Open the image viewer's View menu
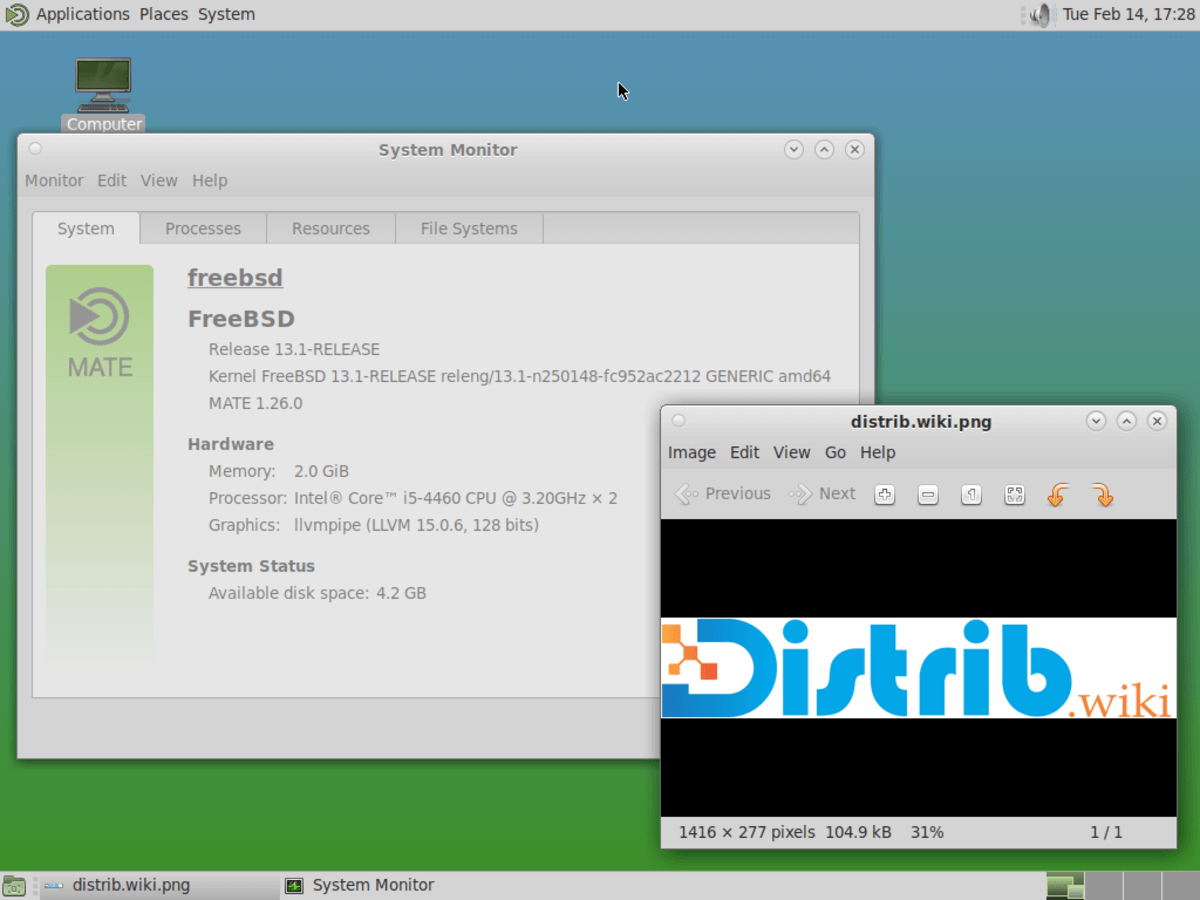The height and width of the screenshot is (900, 1200). 792,453
